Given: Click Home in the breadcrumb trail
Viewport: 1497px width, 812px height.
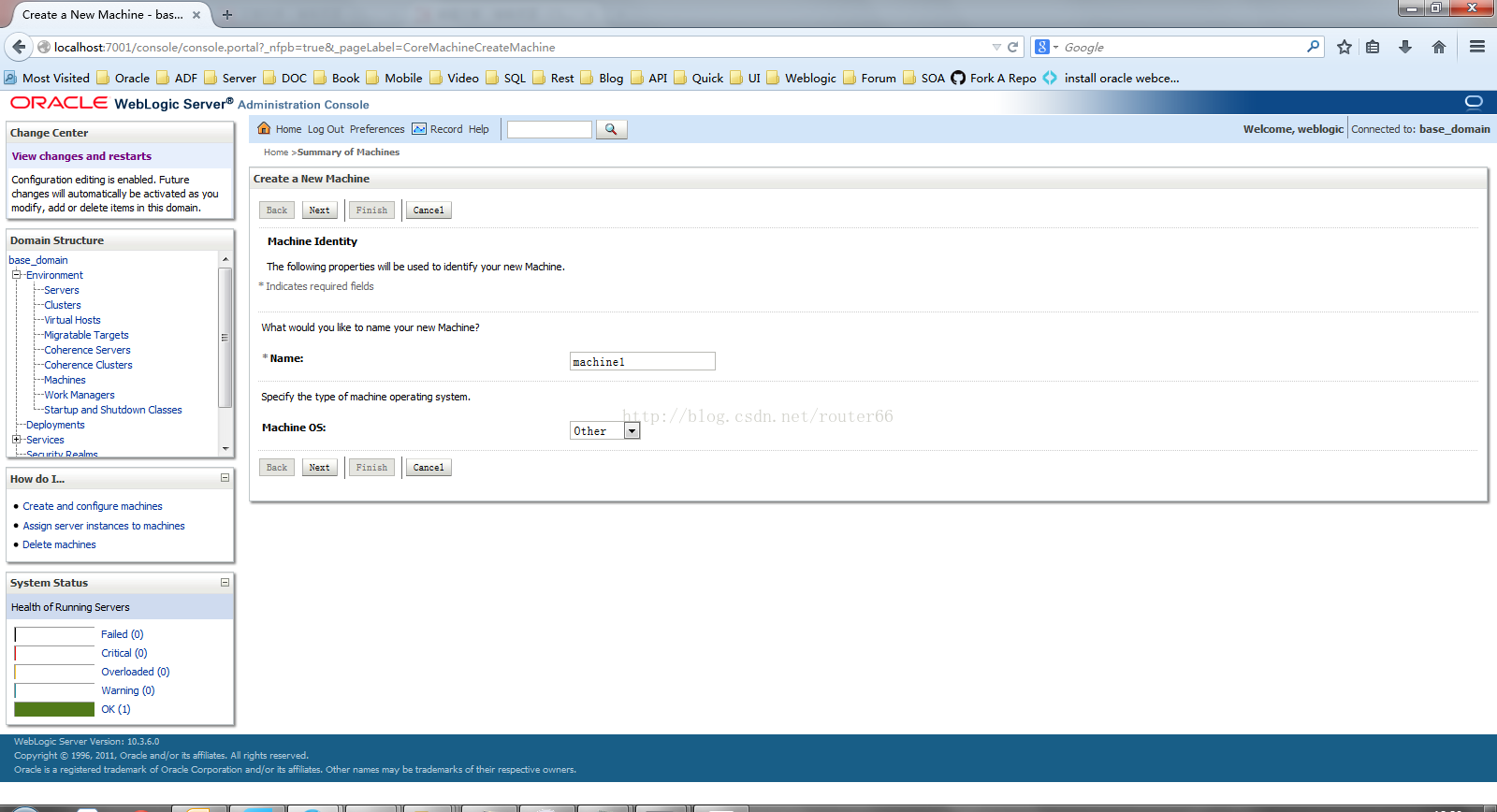Looking at the screenshot, I should (276, 152).
